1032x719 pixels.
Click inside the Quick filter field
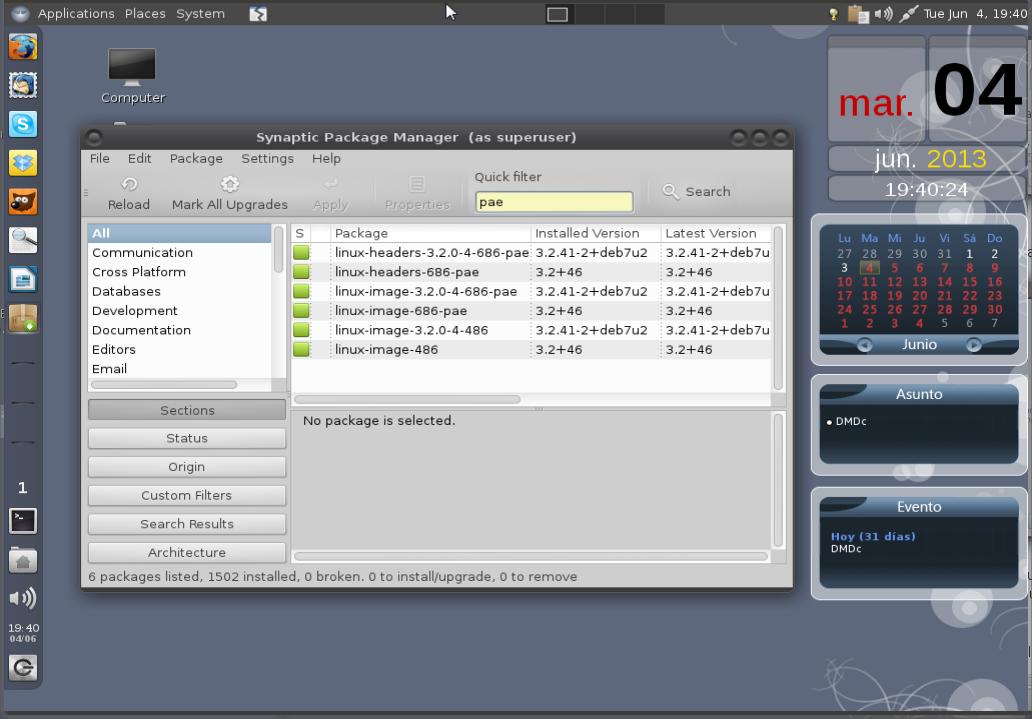[x=553, y=200]
